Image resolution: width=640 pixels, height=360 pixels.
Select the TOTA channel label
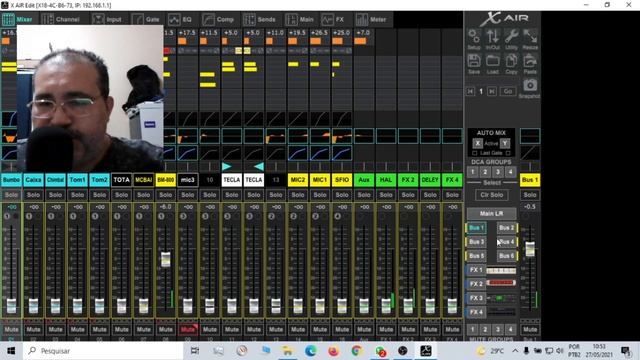[x=122, y=180]
